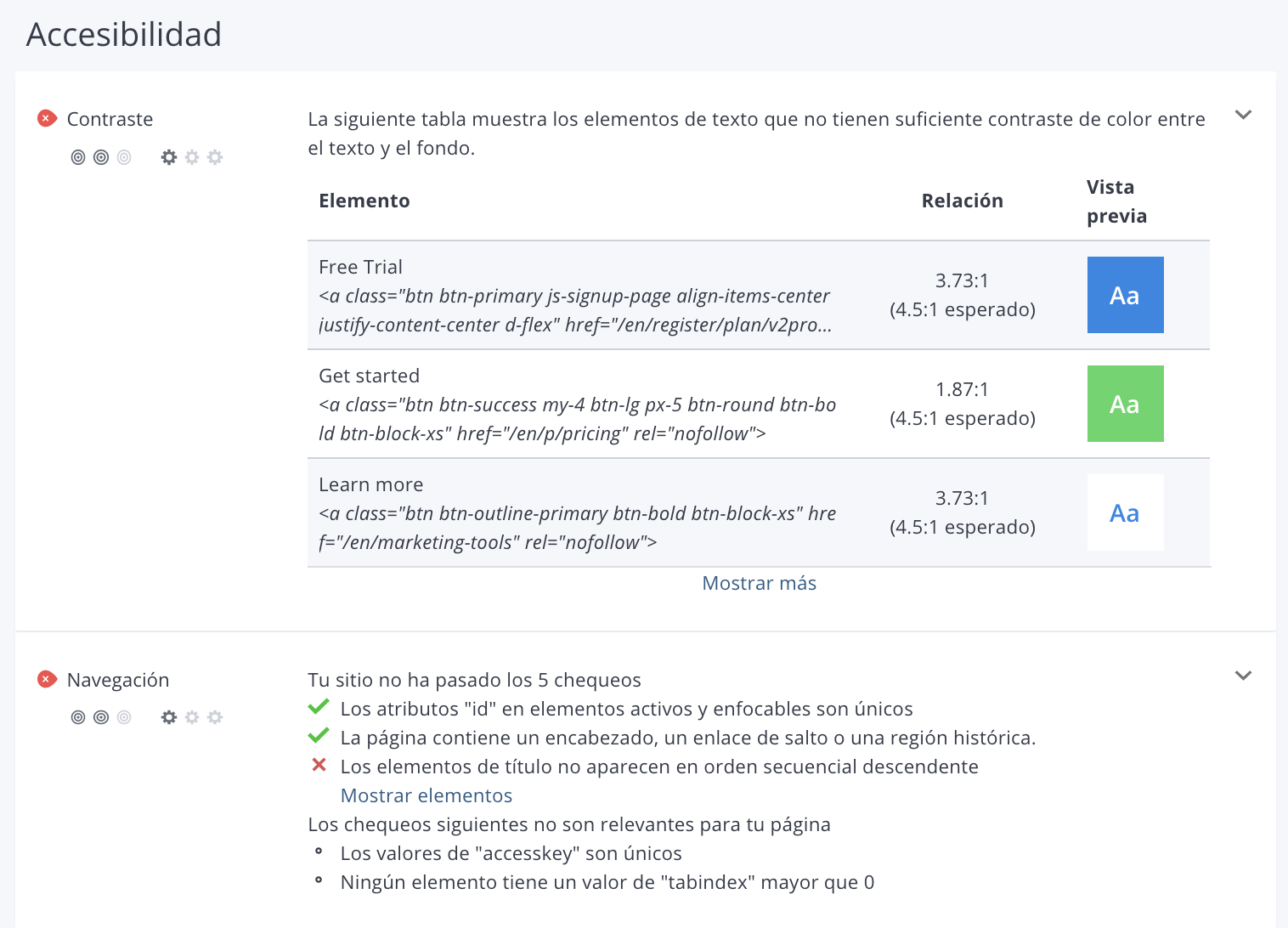This screenshot has height=928, width=1288.
Task: Select the Elemento column header
Action: 364,201
